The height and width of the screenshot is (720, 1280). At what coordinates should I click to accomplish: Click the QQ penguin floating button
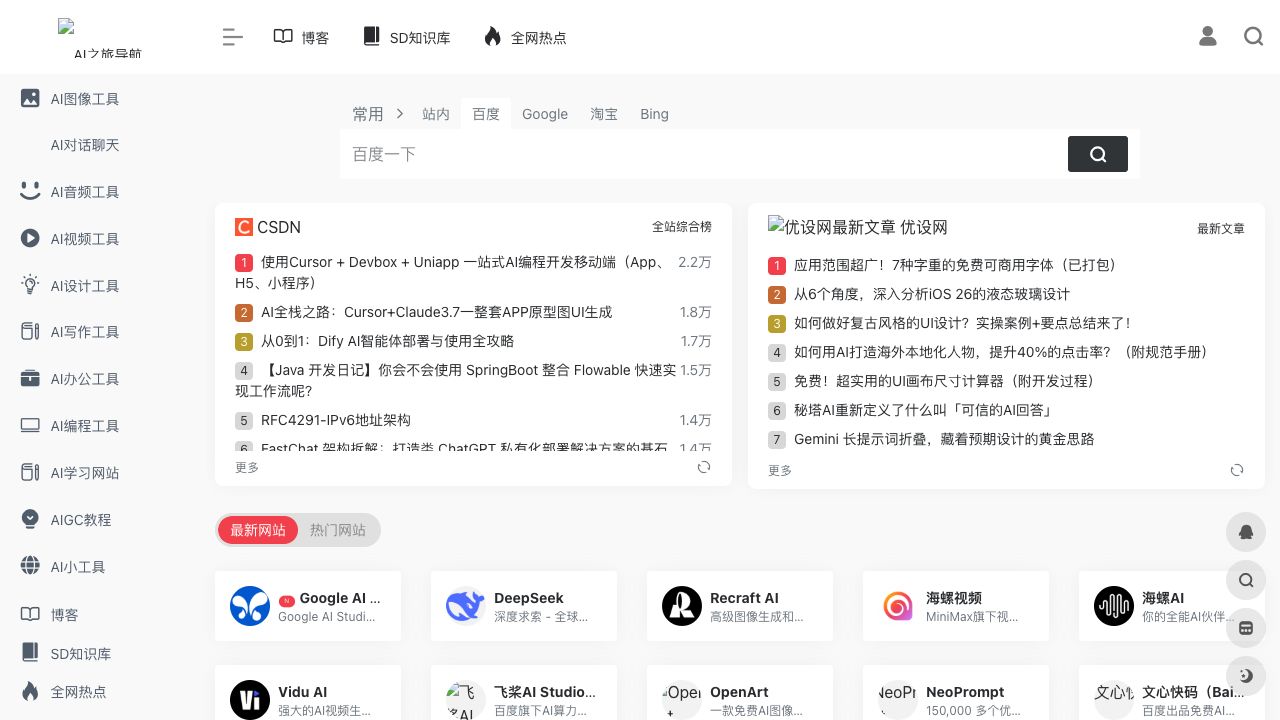pyautogui.click(x=1246, y=532)
